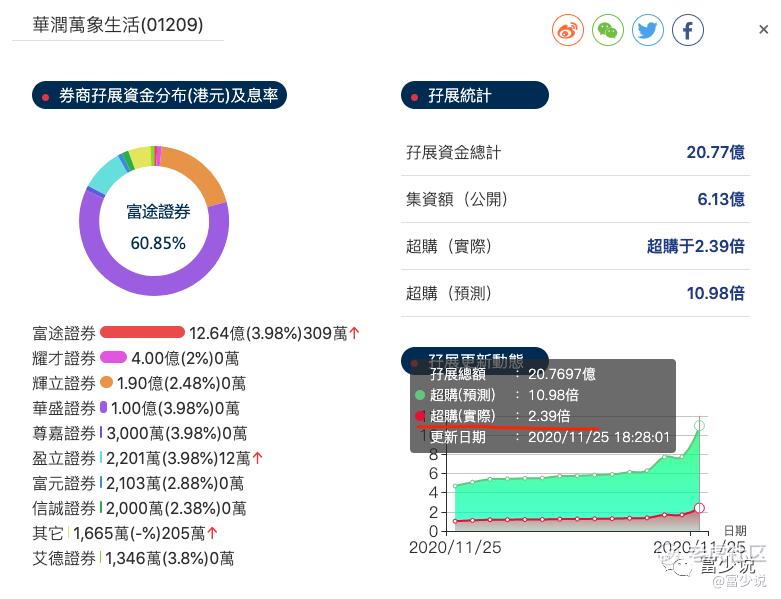
Task: Select the 信誠證券 broker row label
Action: (64, 508)
